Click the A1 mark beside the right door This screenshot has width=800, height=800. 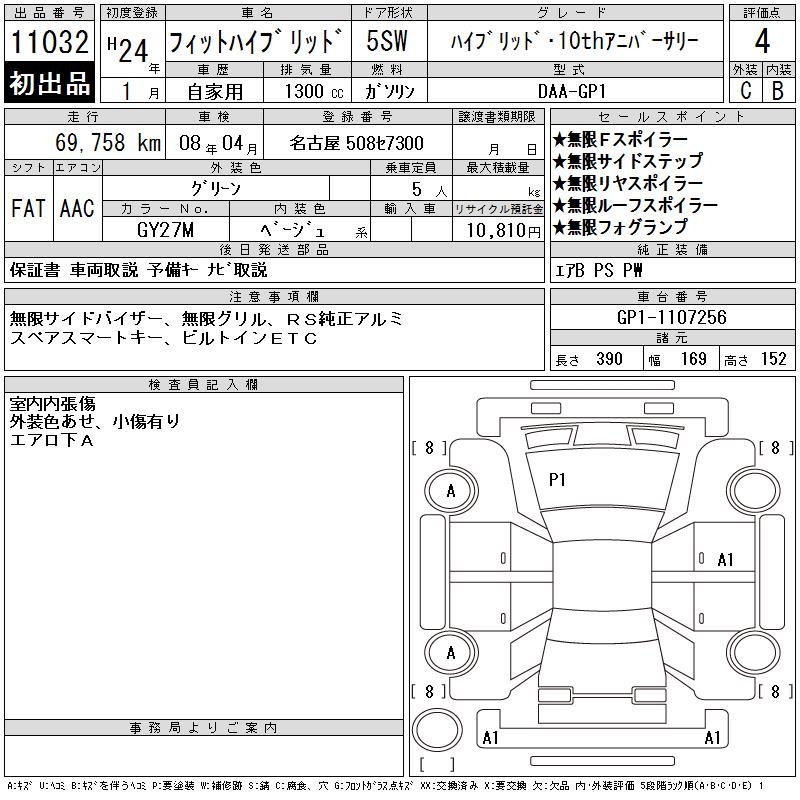click(725, 560)
